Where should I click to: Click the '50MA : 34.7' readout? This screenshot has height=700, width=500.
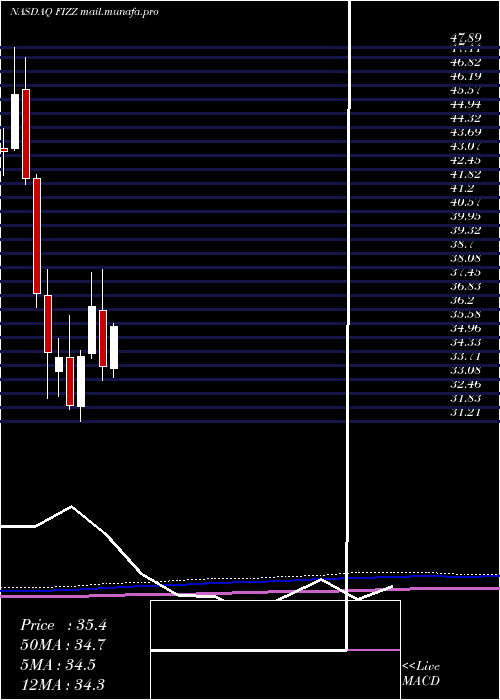pos(63,645)
